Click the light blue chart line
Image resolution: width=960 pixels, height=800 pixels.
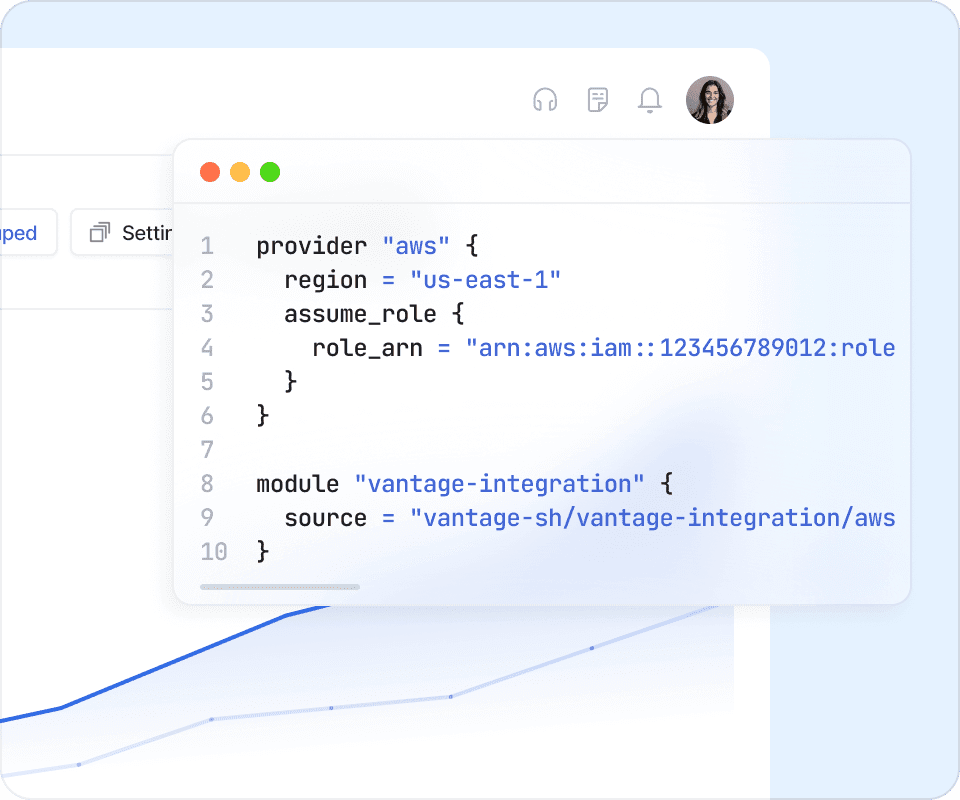pos(330,708)
